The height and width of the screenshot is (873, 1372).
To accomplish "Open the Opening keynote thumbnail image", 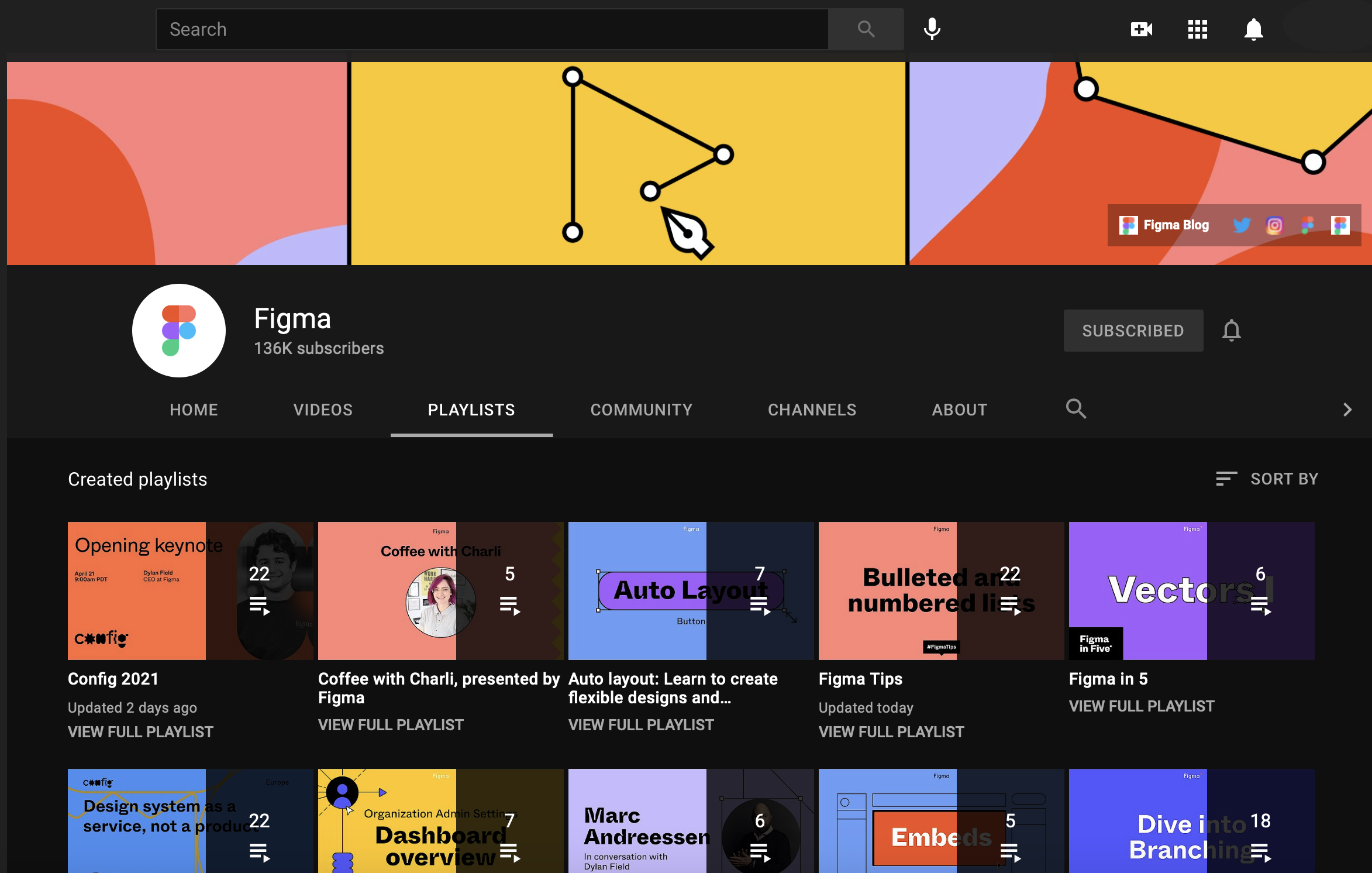I will point(191,591).
